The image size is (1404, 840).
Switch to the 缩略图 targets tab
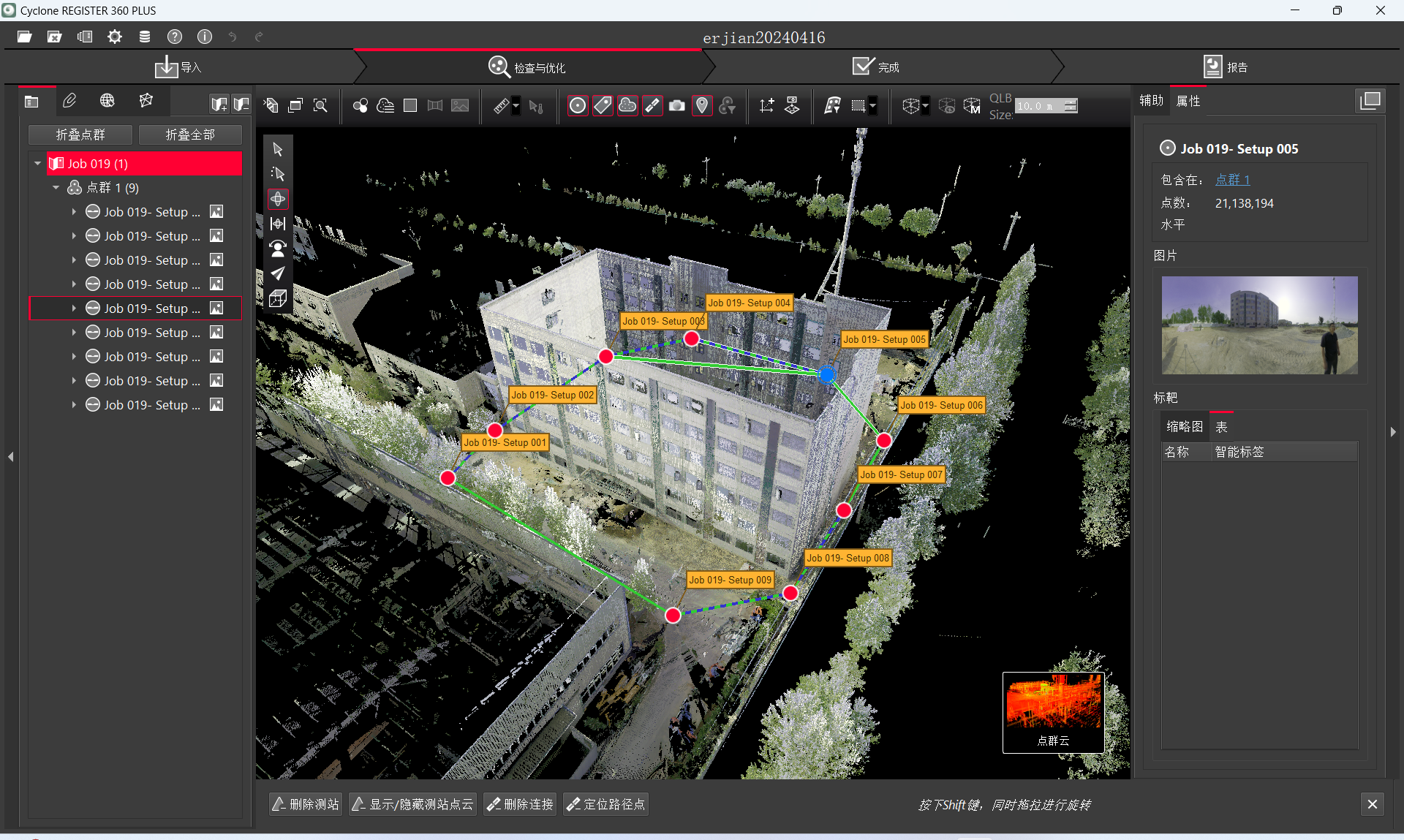pos(1185,427)
